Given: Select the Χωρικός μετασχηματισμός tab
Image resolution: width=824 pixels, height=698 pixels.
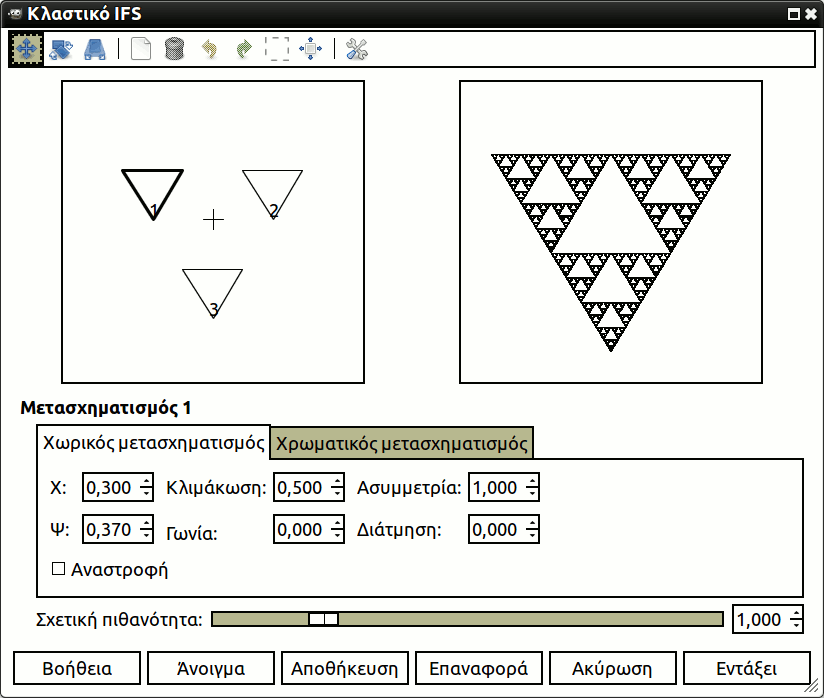Looking at the screenshot, I should point(153,442).
